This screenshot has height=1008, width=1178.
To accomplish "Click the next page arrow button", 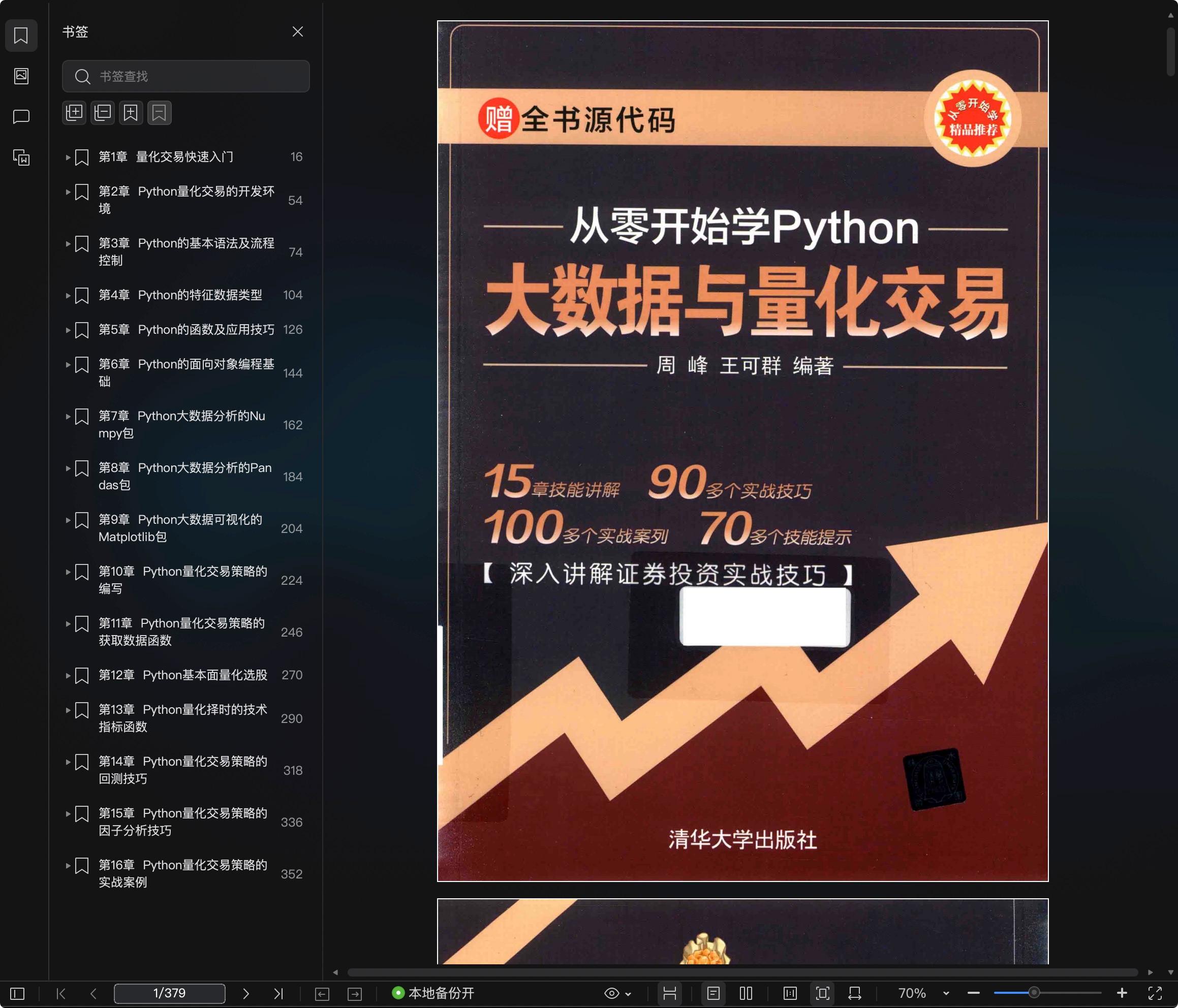I will [x=246, y=993].
